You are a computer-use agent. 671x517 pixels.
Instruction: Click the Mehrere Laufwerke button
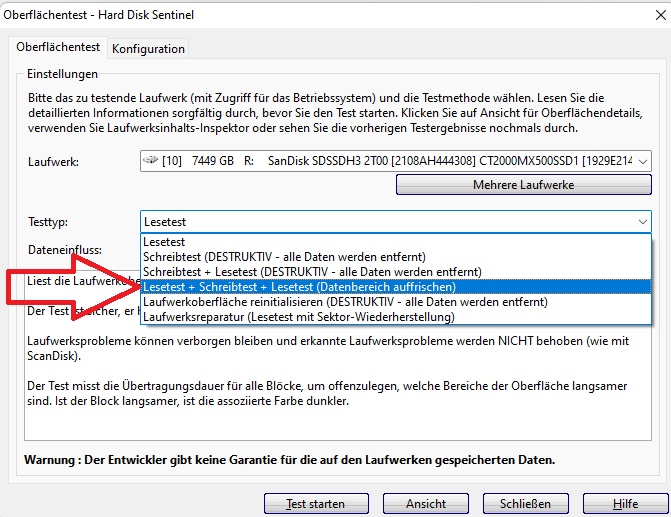(523, 185)
